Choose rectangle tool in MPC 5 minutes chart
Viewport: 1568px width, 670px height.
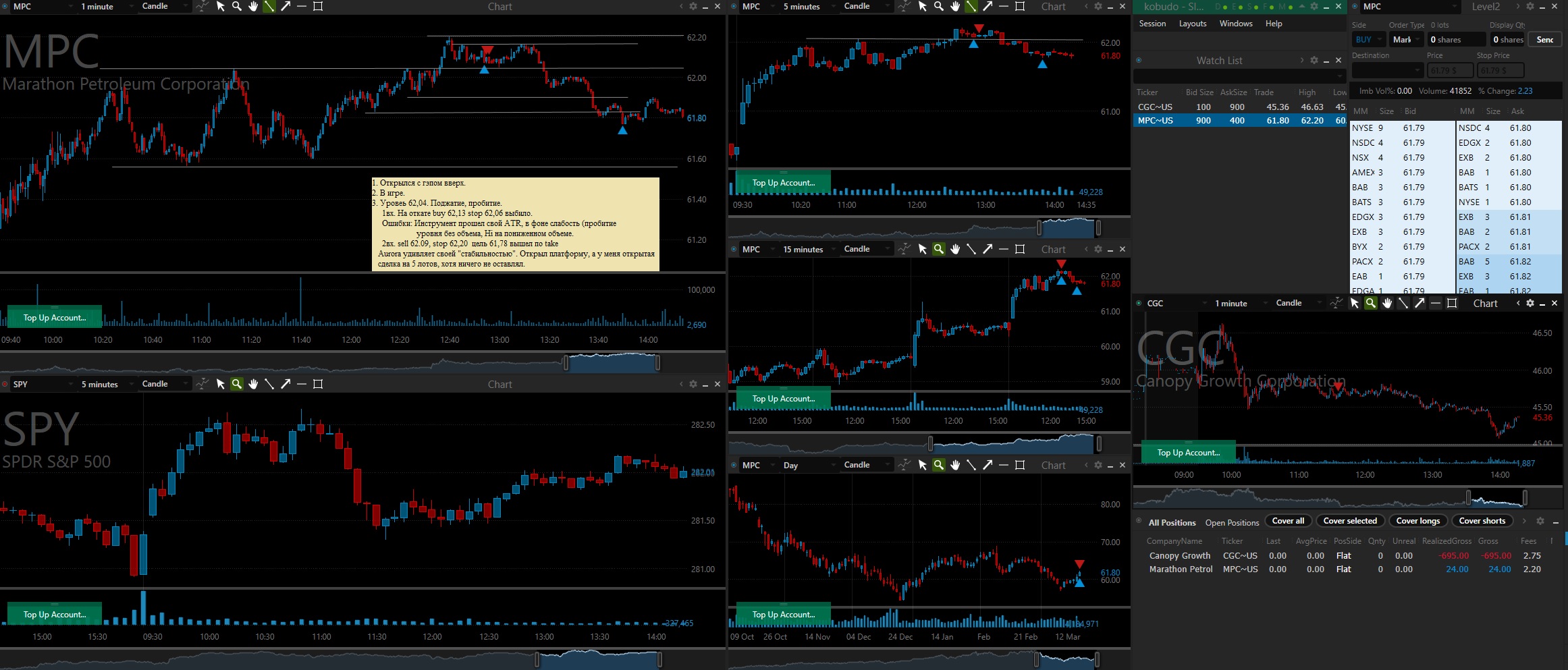pyautogui.click(x=1020, y=6)
